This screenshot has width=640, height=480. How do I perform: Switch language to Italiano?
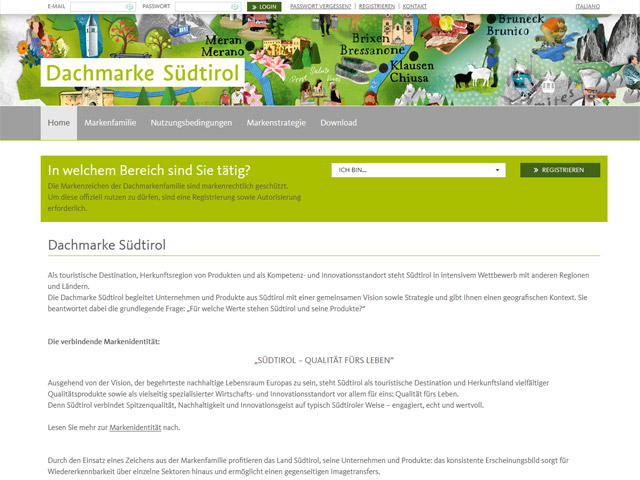click(588, 7)
